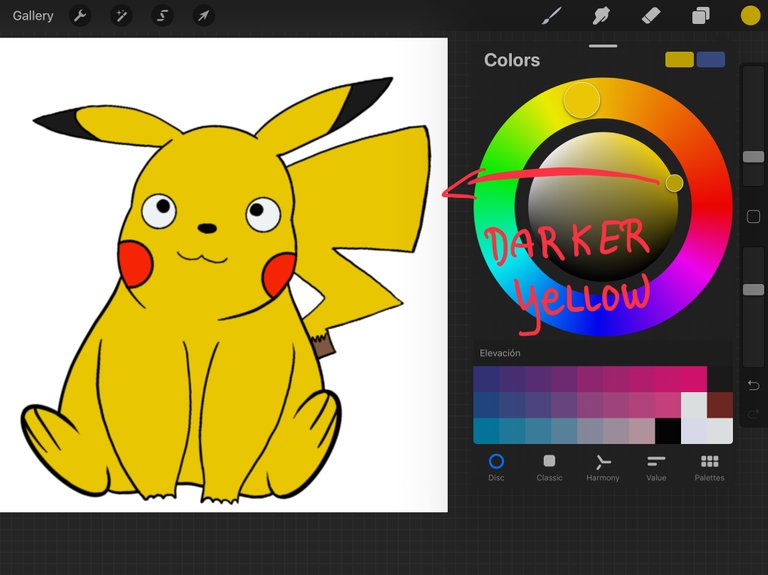Viewport: 768px width, 575px height.
Task: Tap the square modify button in sidebar
Action: pos(753,216)
